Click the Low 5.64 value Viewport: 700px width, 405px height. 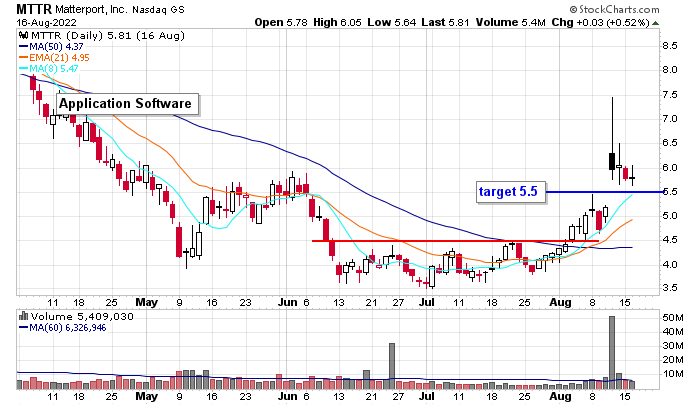[392, 22]
